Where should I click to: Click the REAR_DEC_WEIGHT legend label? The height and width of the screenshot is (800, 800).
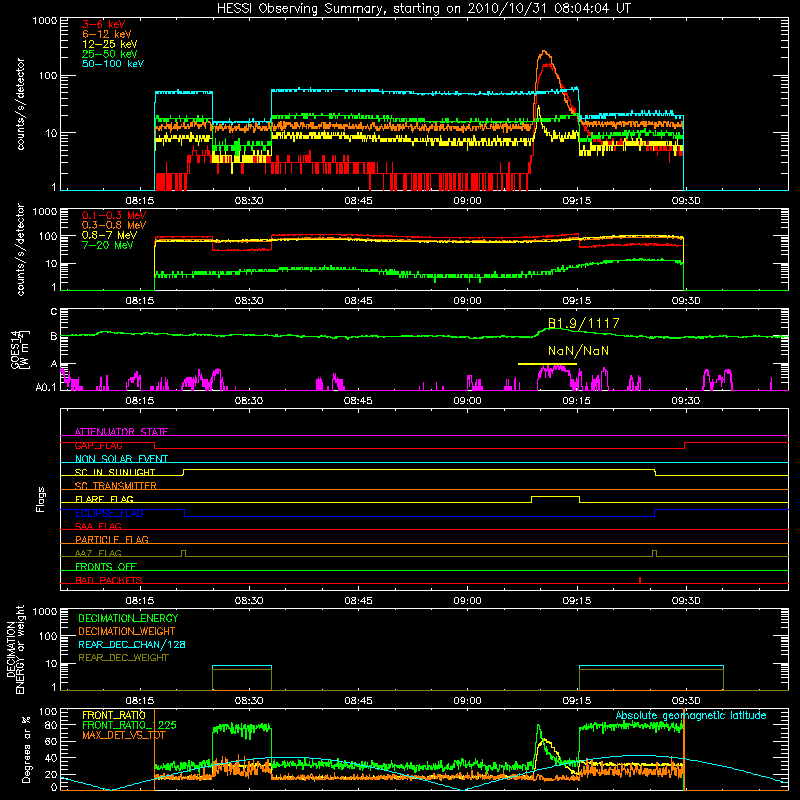click(123, 658)
